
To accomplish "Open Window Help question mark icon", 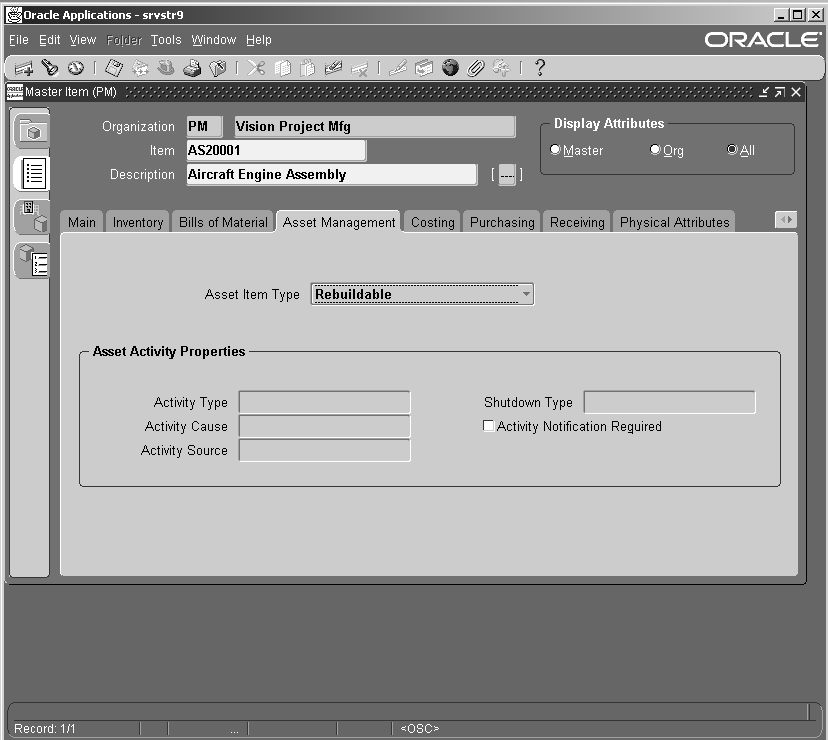I will pos(540,68).
